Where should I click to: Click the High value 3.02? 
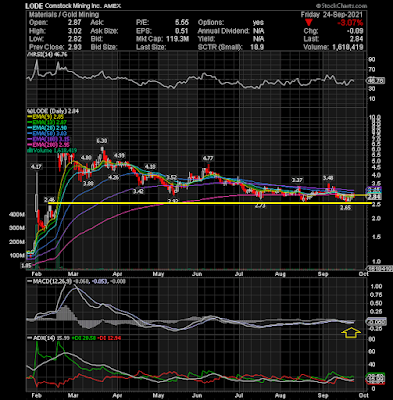[74, 31]
